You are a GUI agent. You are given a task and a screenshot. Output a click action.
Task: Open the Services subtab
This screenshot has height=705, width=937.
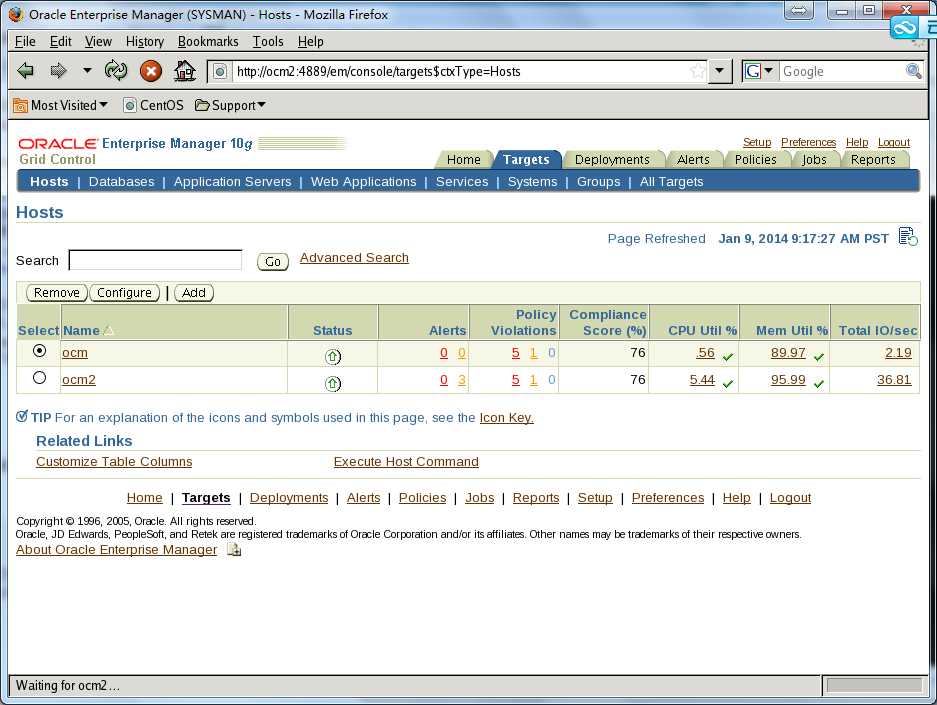(462, 182)
